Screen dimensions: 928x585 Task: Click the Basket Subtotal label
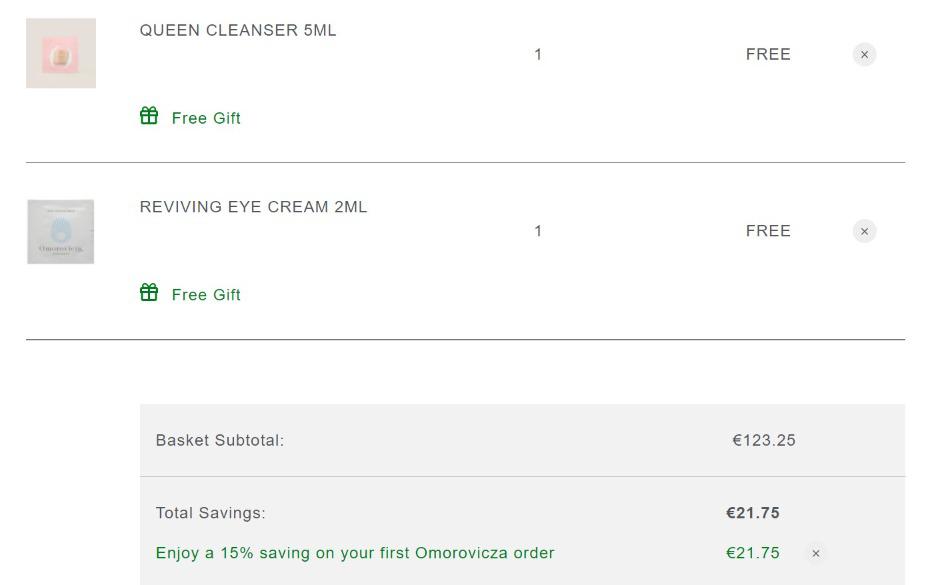click(220, 441)
